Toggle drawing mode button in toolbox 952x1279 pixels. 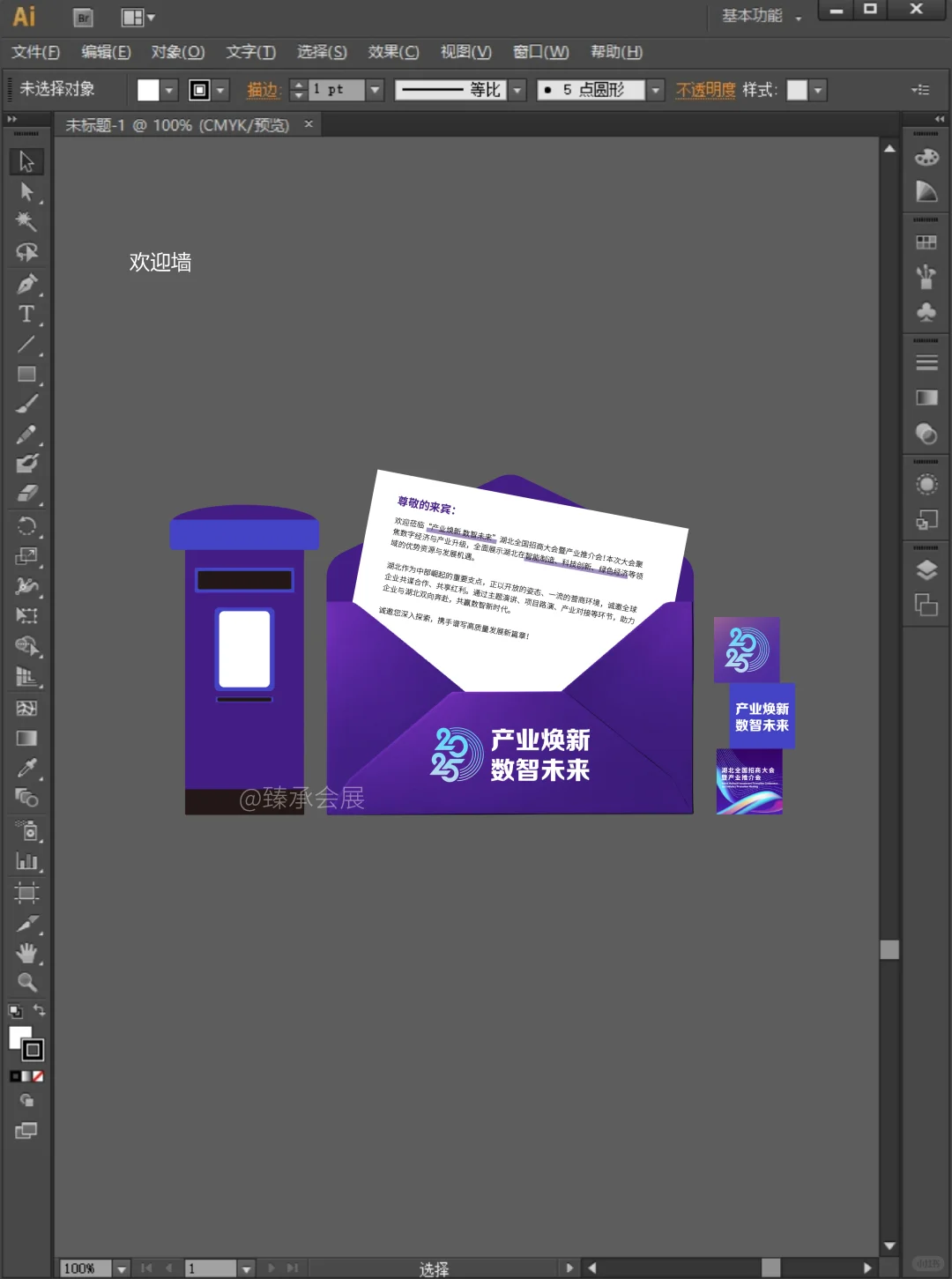[x=26, y=1100]
